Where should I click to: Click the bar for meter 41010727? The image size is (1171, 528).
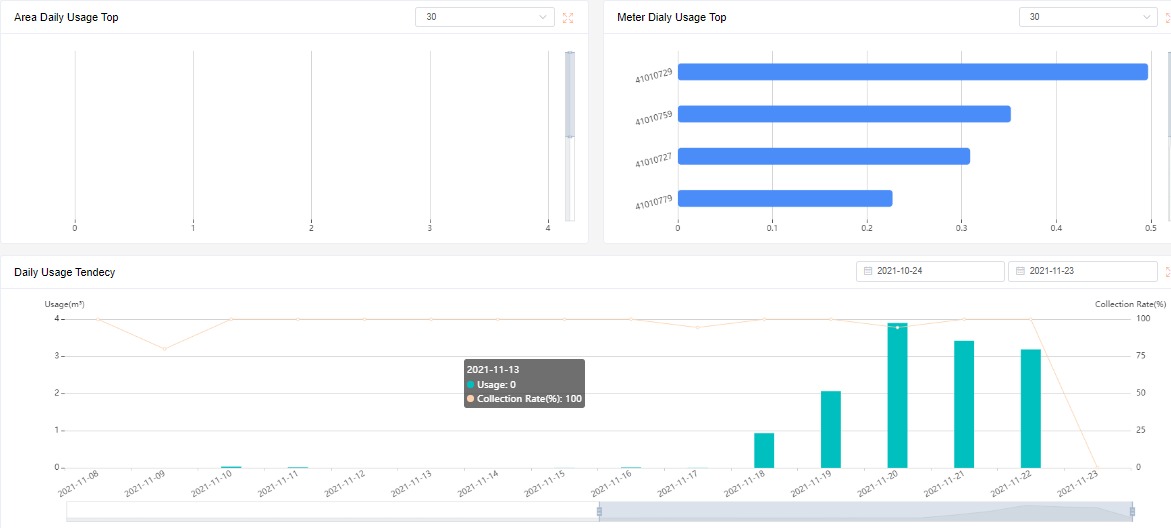coord(823,156)
